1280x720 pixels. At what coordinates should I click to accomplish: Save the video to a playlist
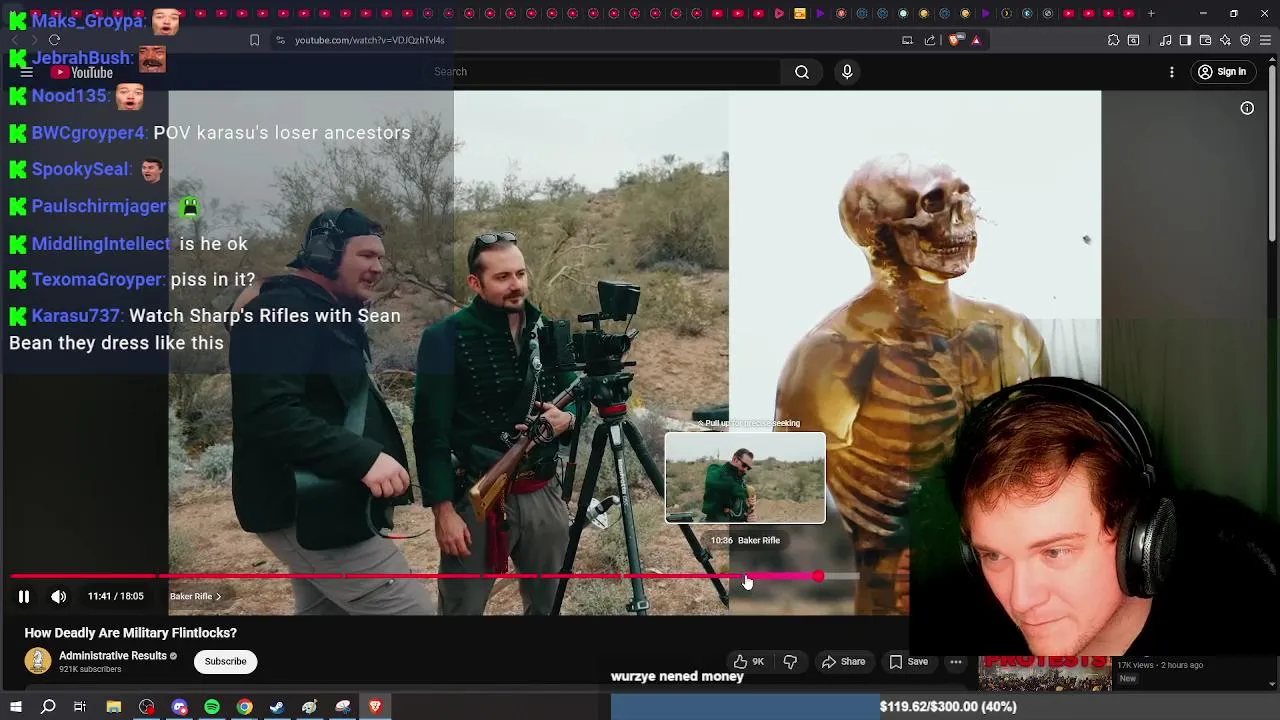pos(908,661)
